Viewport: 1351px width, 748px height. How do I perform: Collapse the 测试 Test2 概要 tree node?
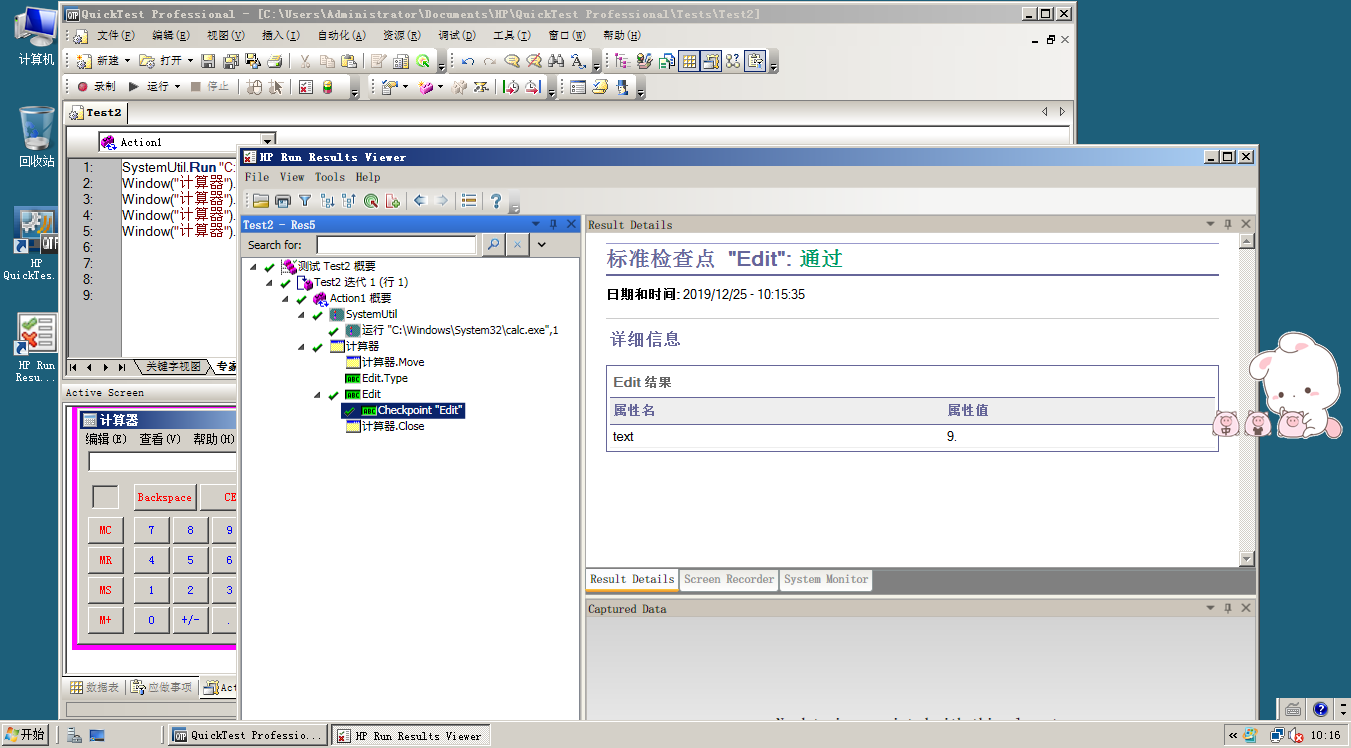pos(254,267)
